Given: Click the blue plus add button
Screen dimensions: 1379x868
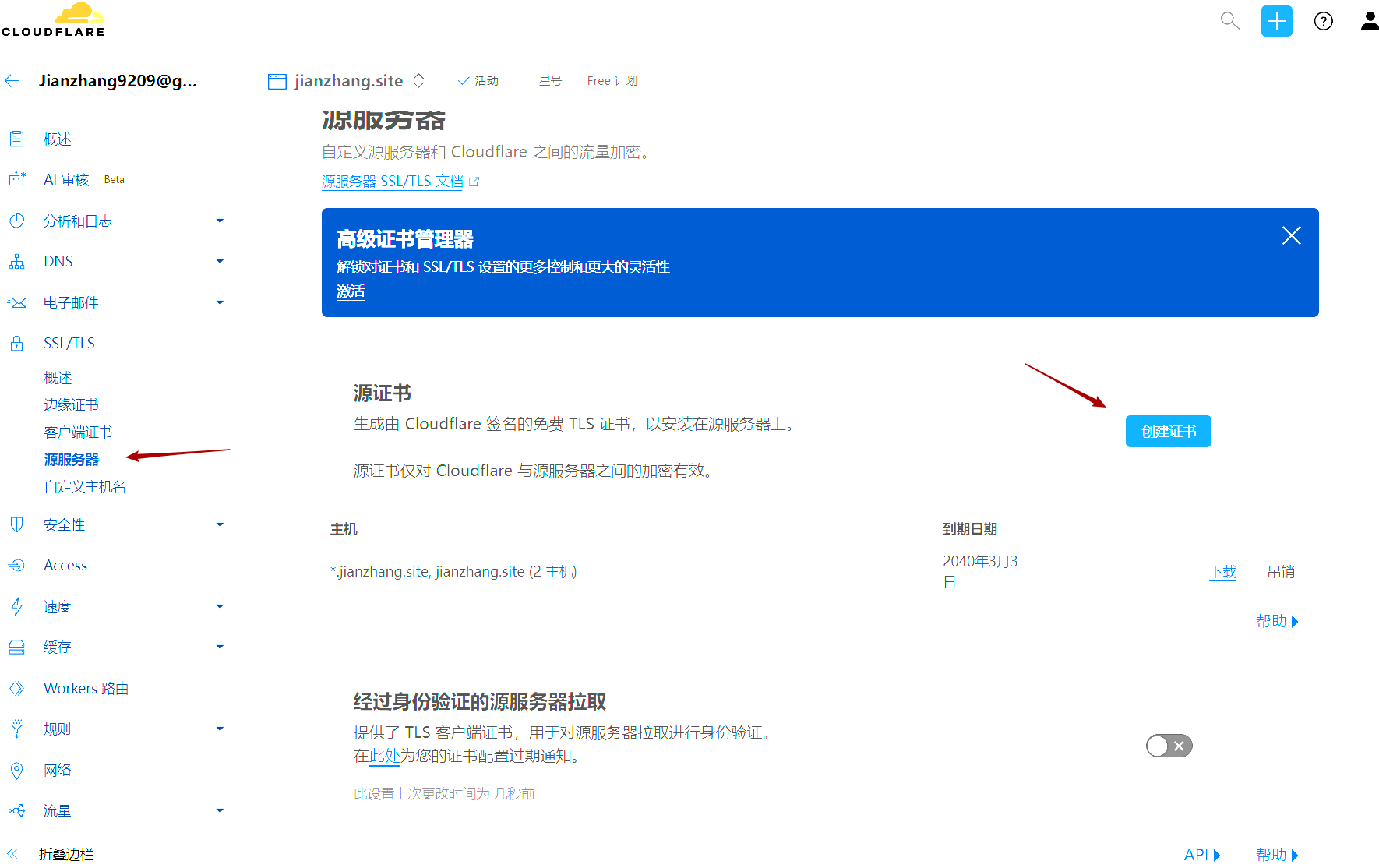Looking at the screenshot, I should [x=1276, y=21].
